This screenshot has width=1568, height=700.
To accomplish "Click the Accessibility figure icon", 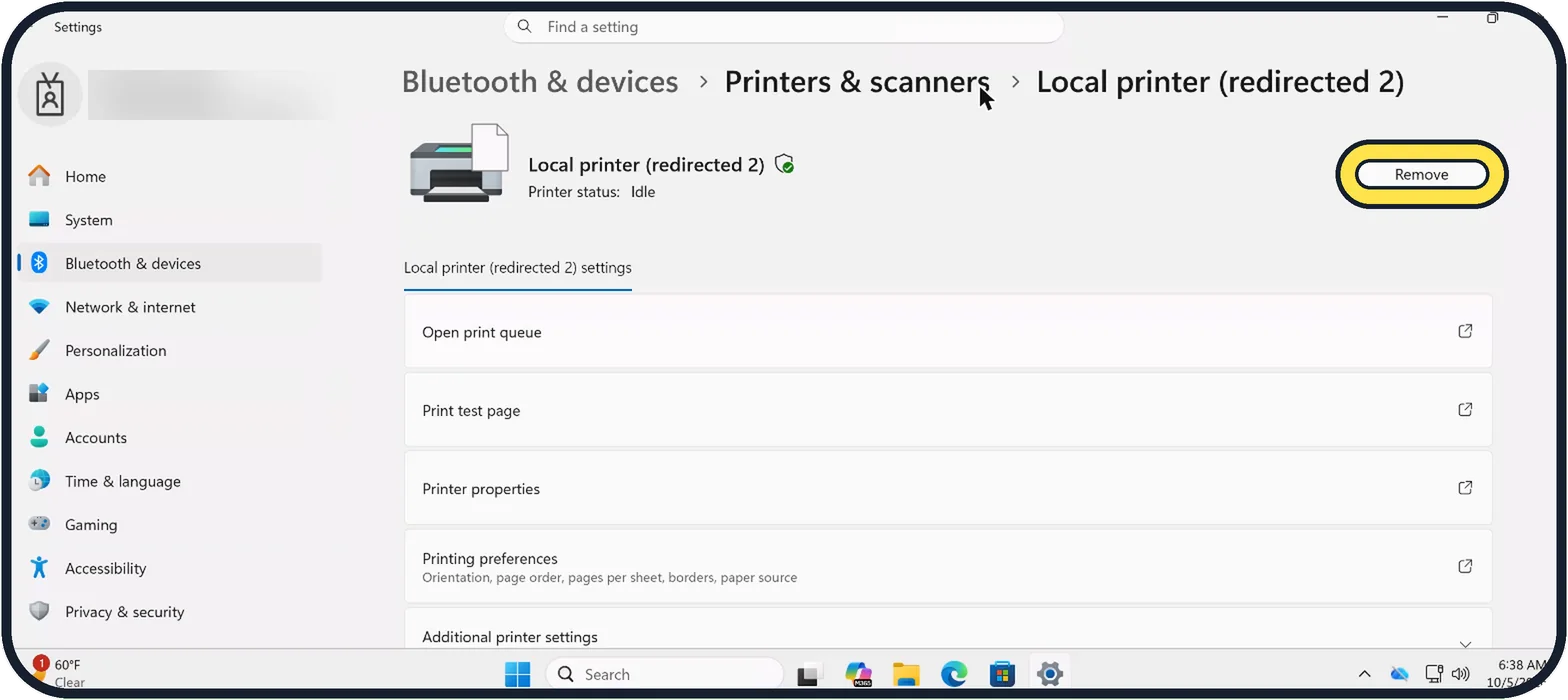I will pos(39,568).
